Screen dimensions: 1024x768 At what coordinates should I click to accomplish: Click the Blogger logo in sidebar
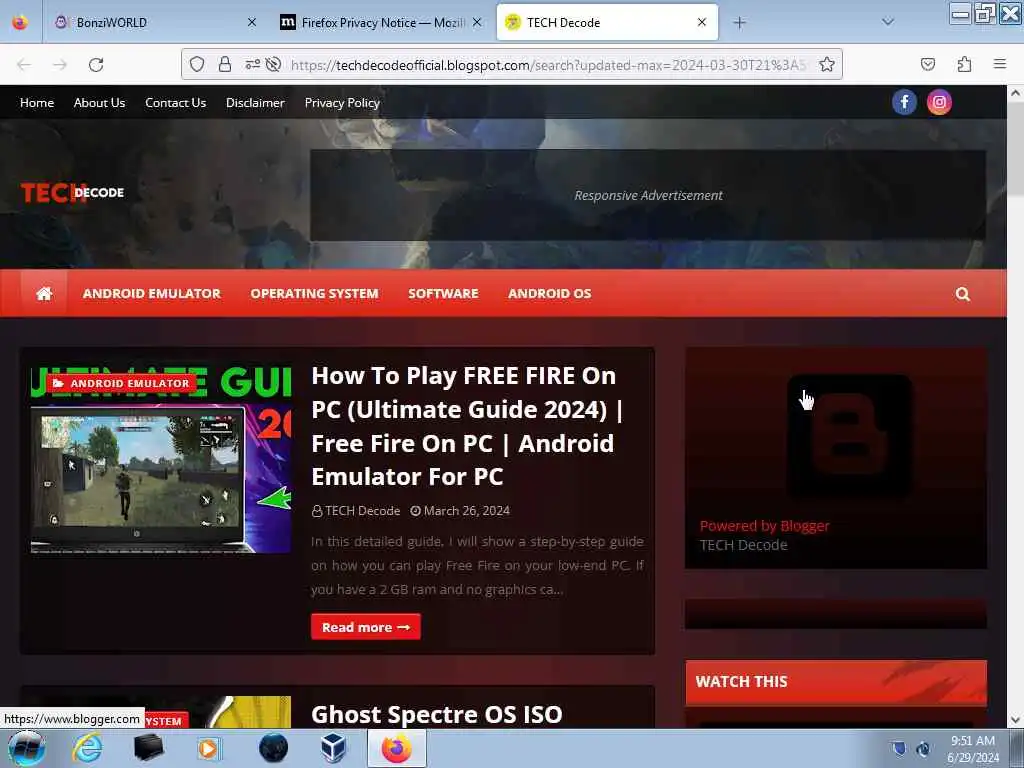[850, 436]
